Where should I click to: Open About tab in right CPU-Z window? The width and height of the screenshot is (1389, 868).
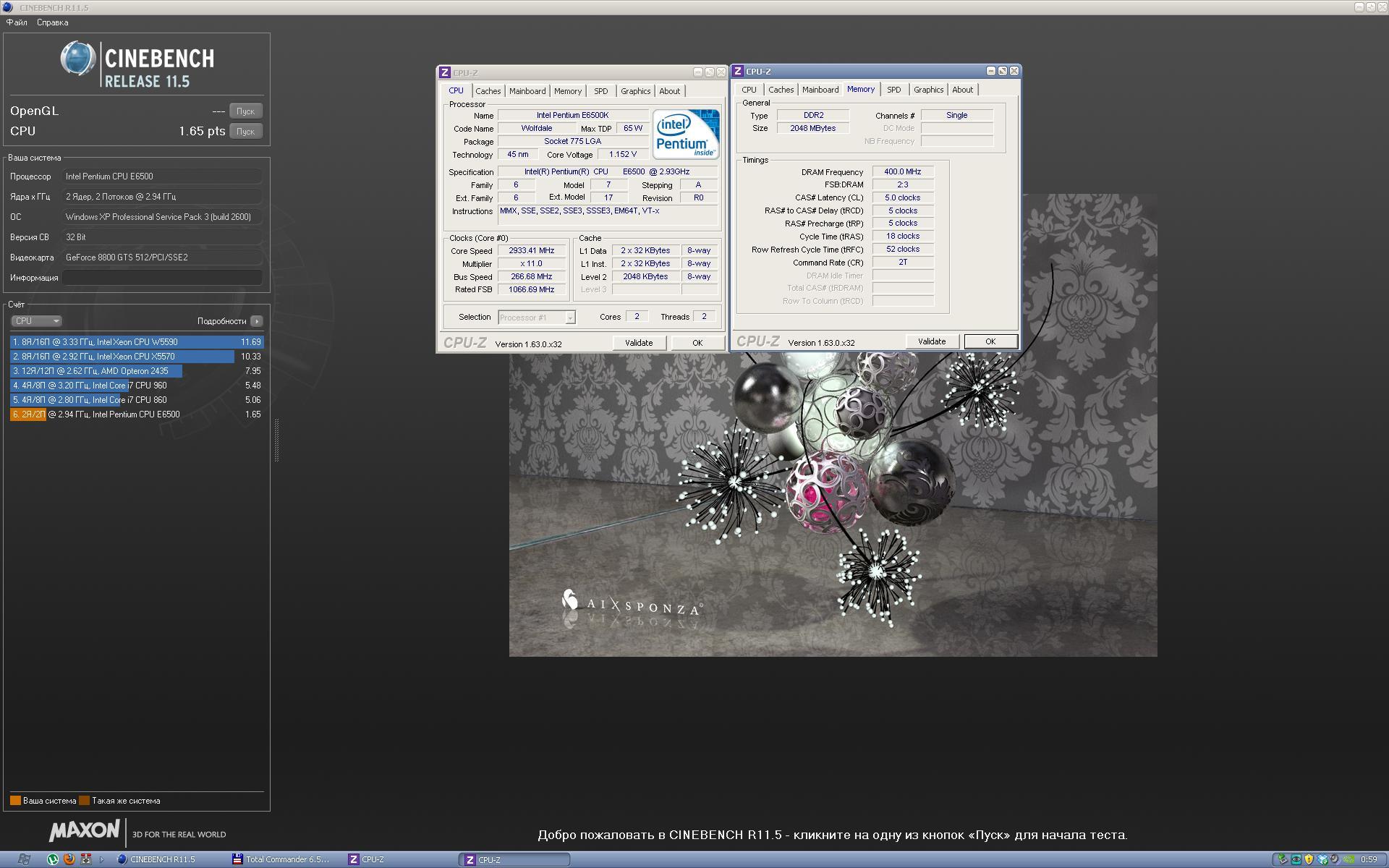tap(963, 90)
